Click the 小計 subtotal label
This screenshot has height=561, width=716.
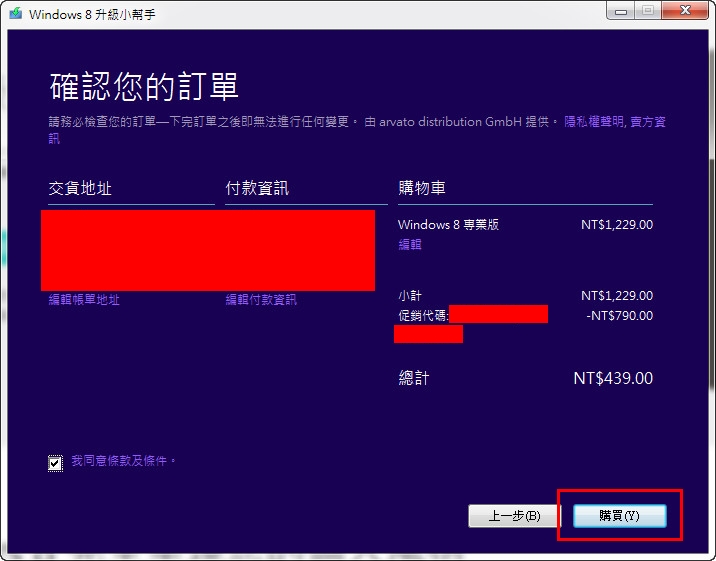pyautogui.click(x=410, y=295)
